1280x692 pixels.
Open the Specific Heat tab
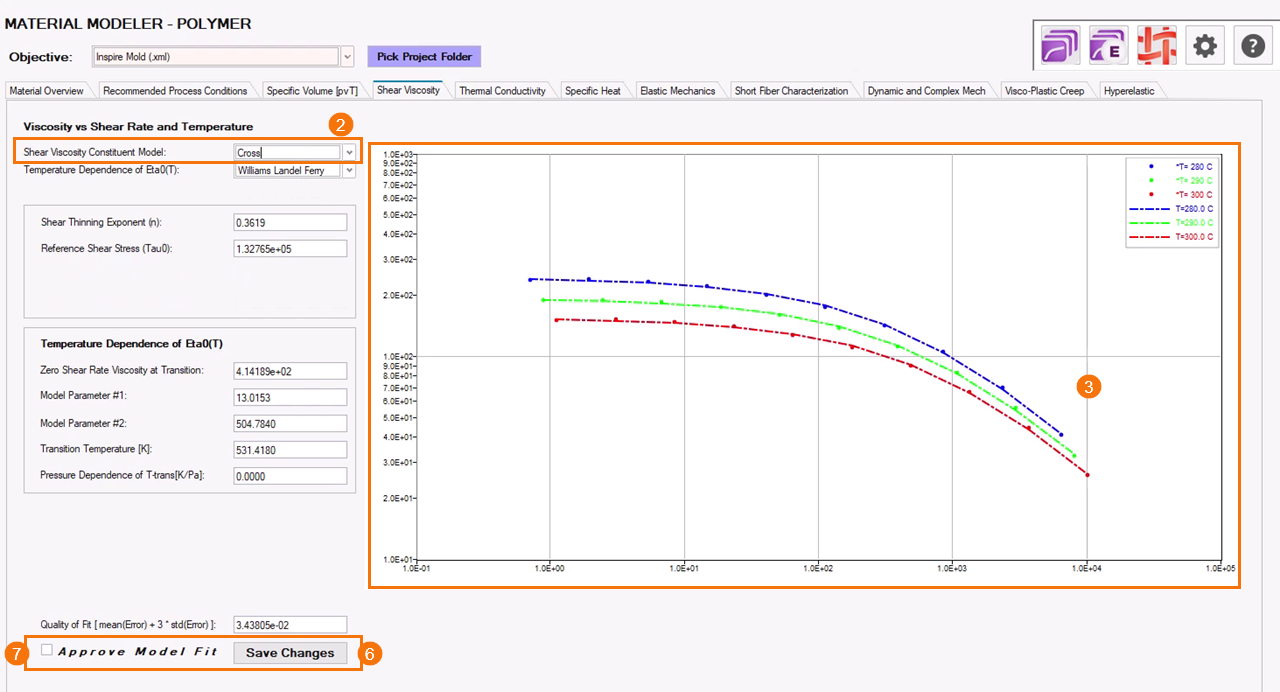(593, 91)
